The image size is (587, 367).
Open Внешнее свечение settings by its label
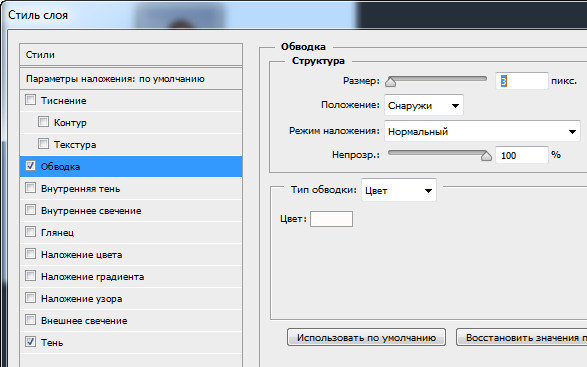point(84,321)
